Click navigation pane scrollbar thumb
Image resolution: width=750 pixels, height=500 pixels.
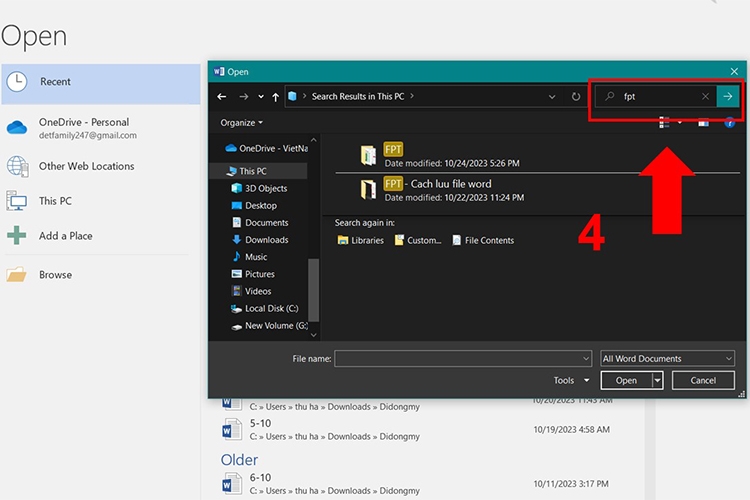313,290
